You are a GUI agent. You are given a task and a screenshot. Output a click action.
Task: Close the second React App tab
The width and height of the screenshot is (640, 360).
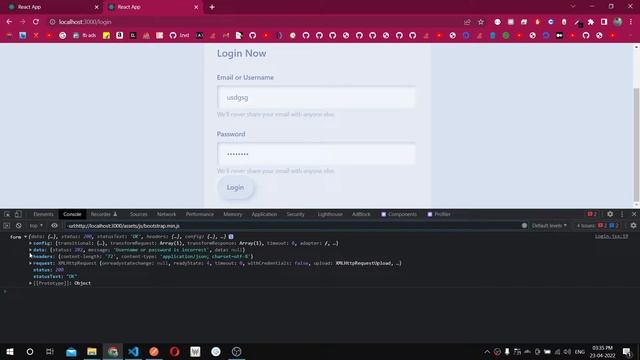(x=196, y=7)
